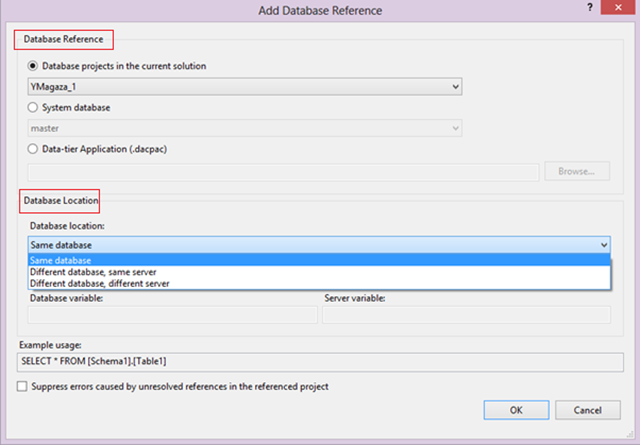The width and height of the screenshot is (640, 445).
Task: Open the help question mark icon
Action: pos(590,7)
